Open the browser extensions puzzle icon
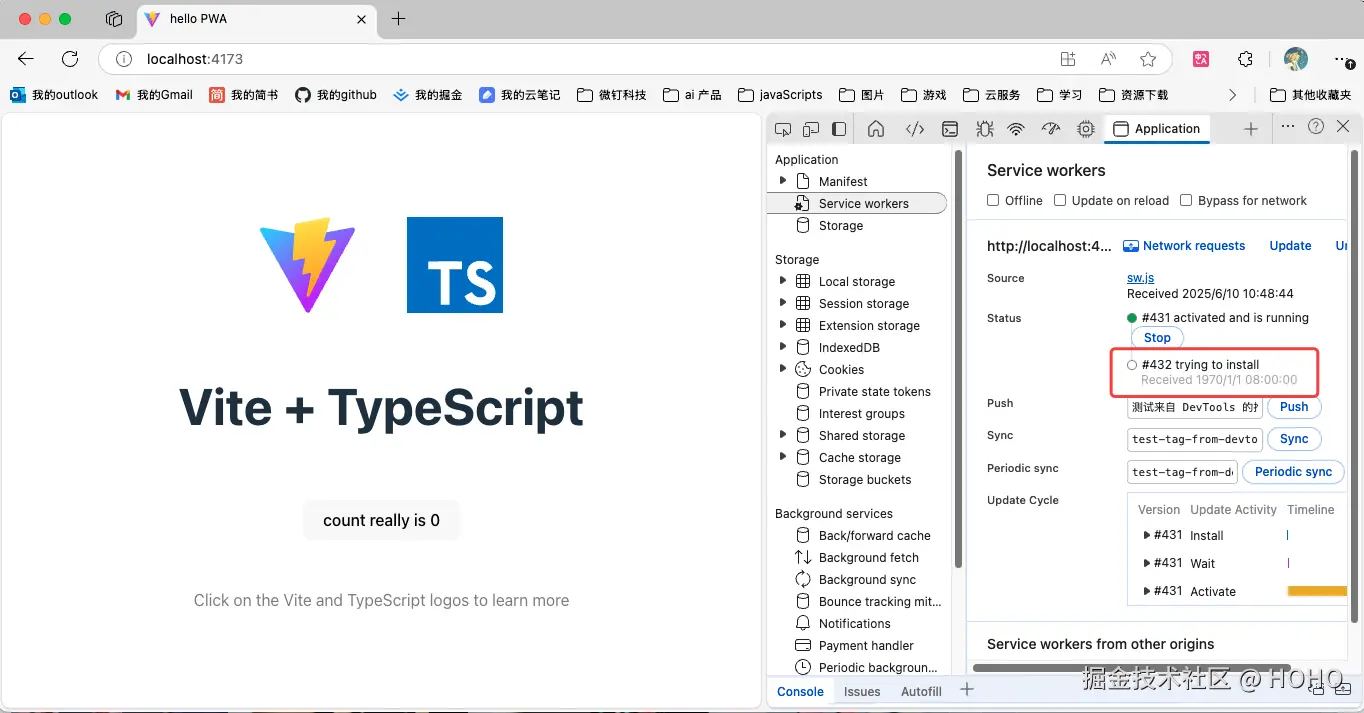This screenshot has height=713, width=1364. 1245,59
